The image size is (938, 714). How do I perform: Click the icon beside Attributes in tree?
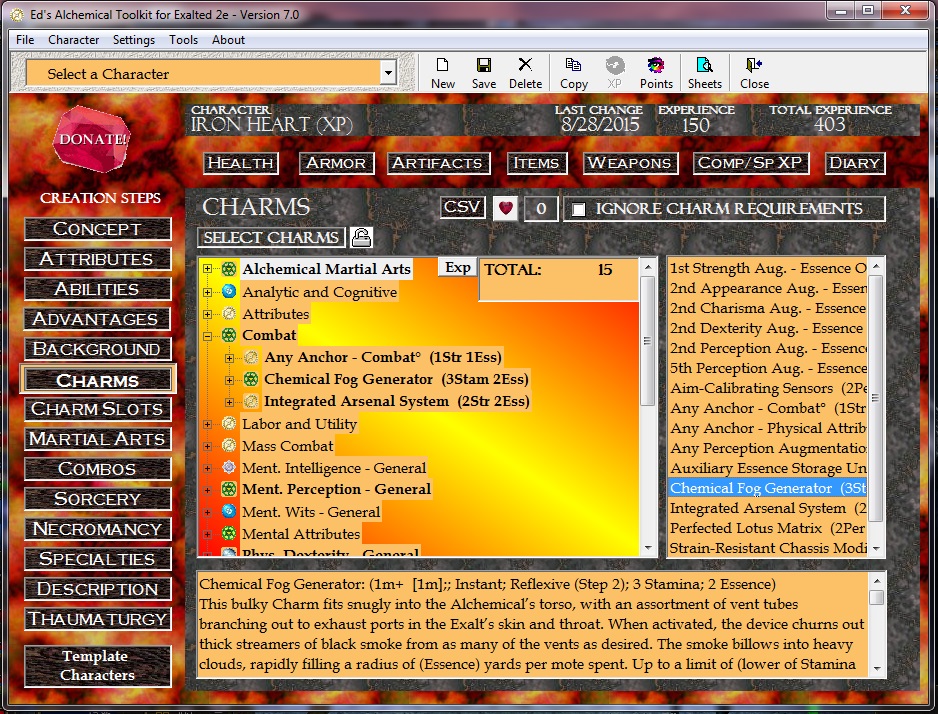click(229, 313)
